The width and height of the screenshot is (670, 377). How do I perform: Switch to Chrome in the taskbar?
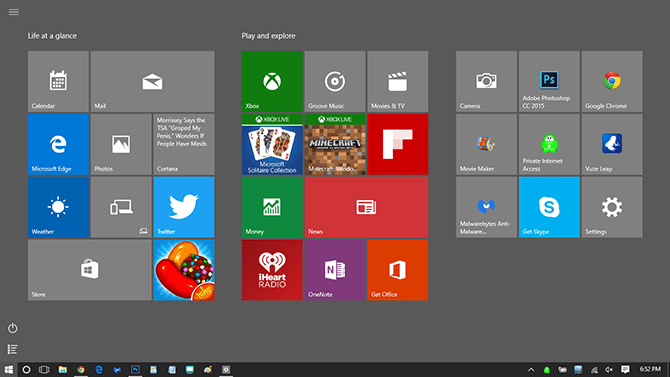click(81, 370)
